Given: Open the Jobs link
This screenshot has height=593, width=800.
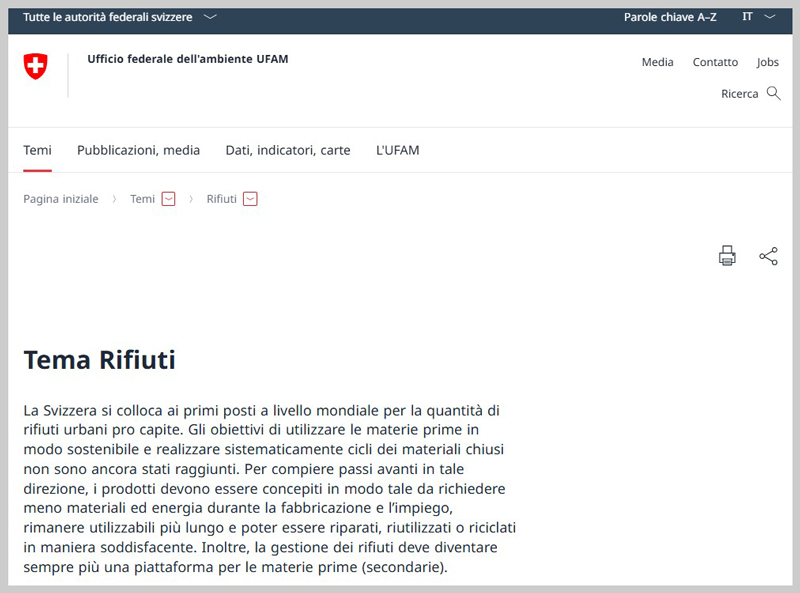Looking at the screenshot, I should pyautogui.click(x=767, y=62).
